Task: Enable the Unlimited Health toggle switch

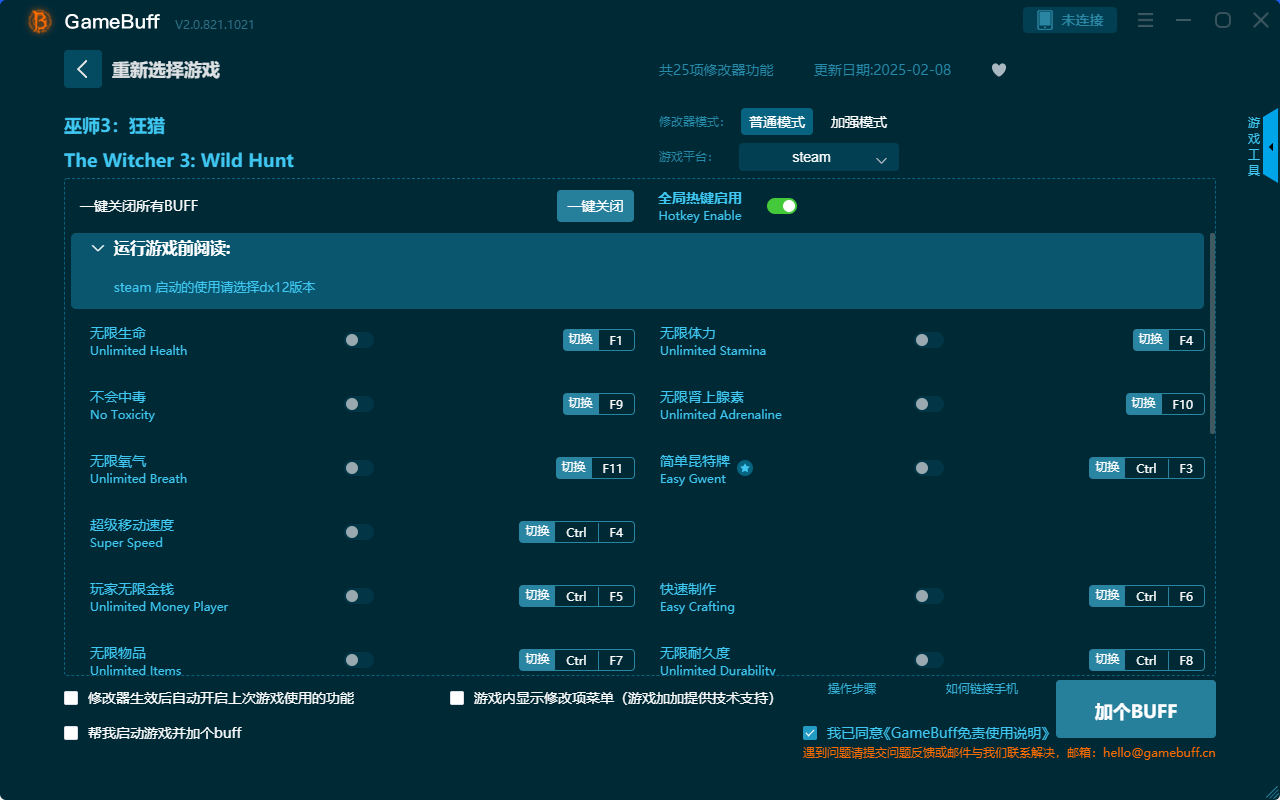Action: 358,340
